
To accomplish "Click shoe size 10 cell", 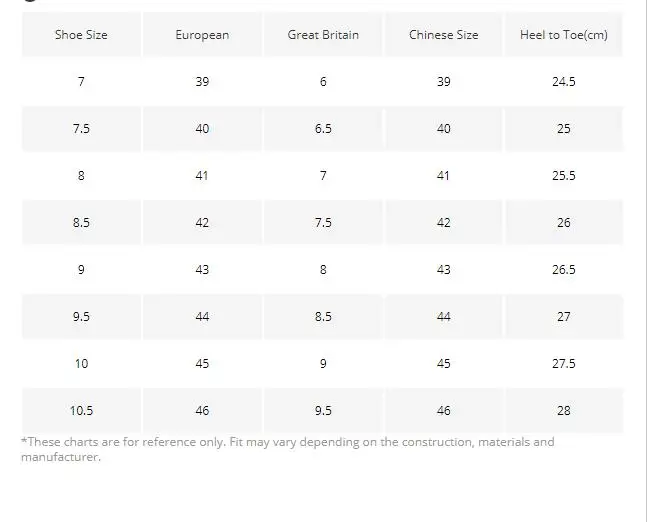I will (81, 364).
